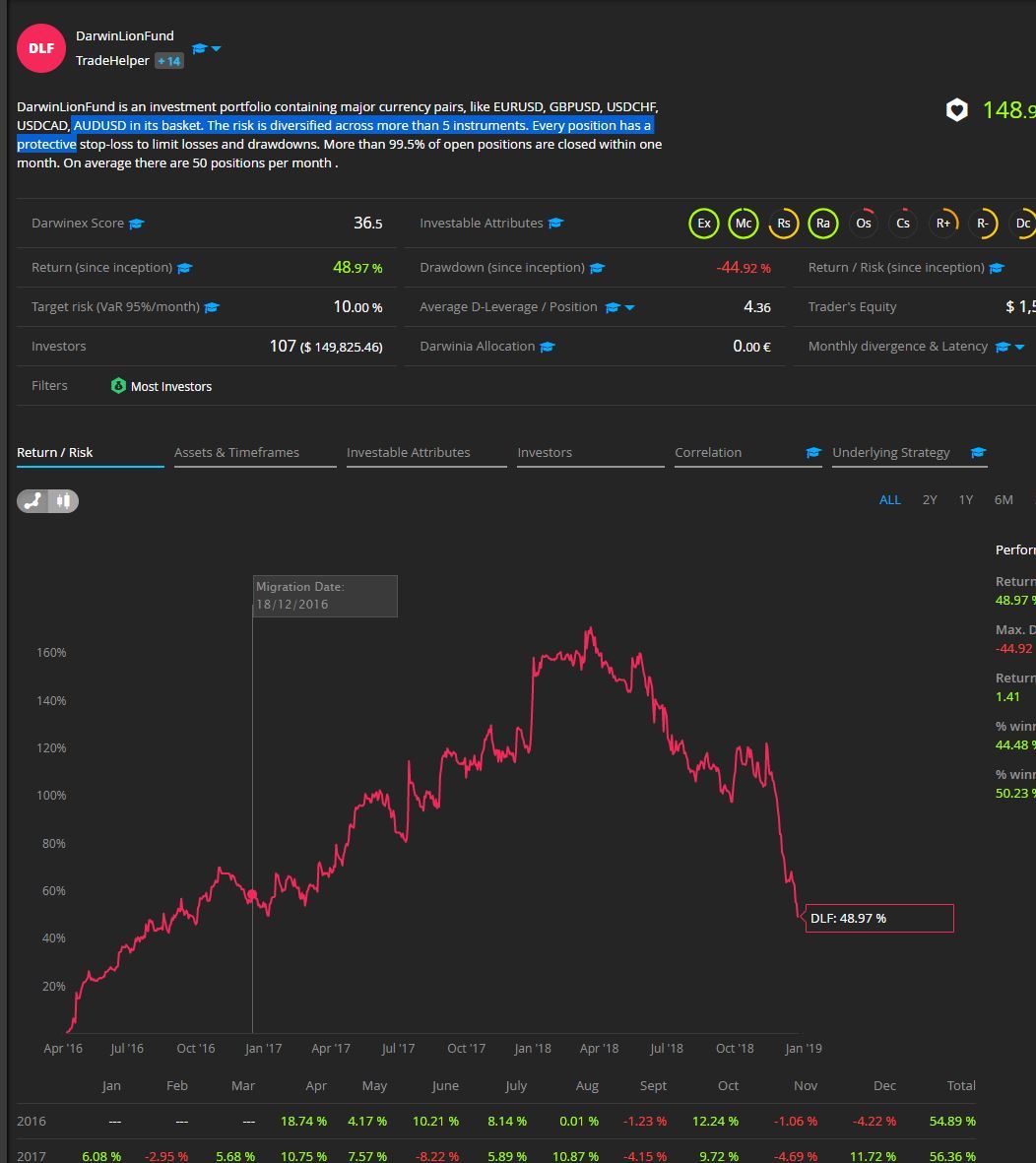Click the DLF avatar logo

point(41,48)
